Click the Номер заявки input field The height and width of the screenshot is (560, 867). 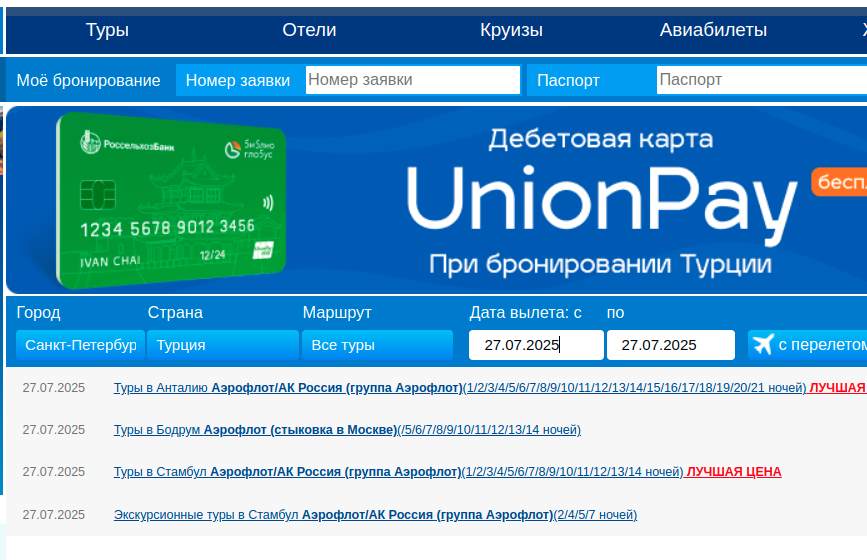coord(412,80)
